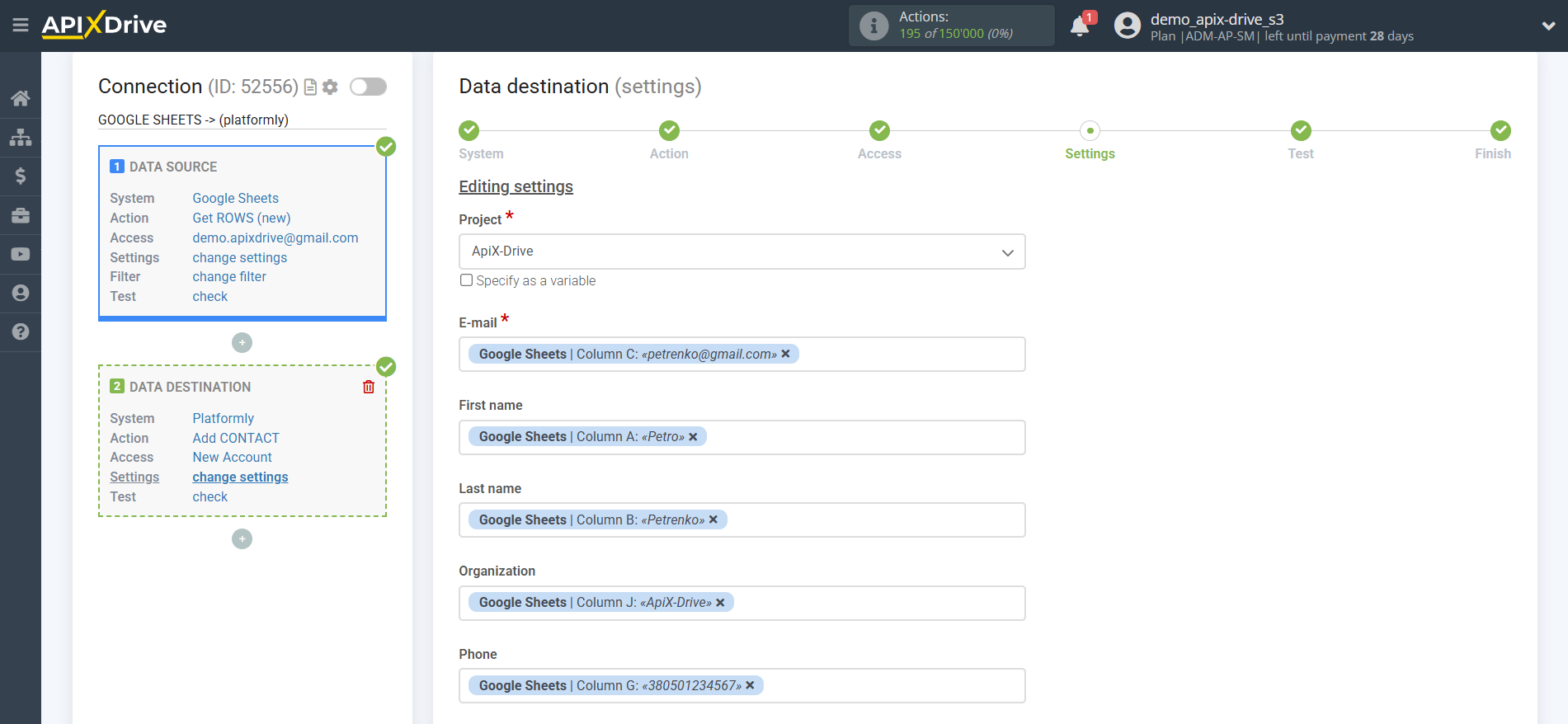Click the ApiX-Drive logo
This screenshot has width=1568, height=724.
pos(104,25)
